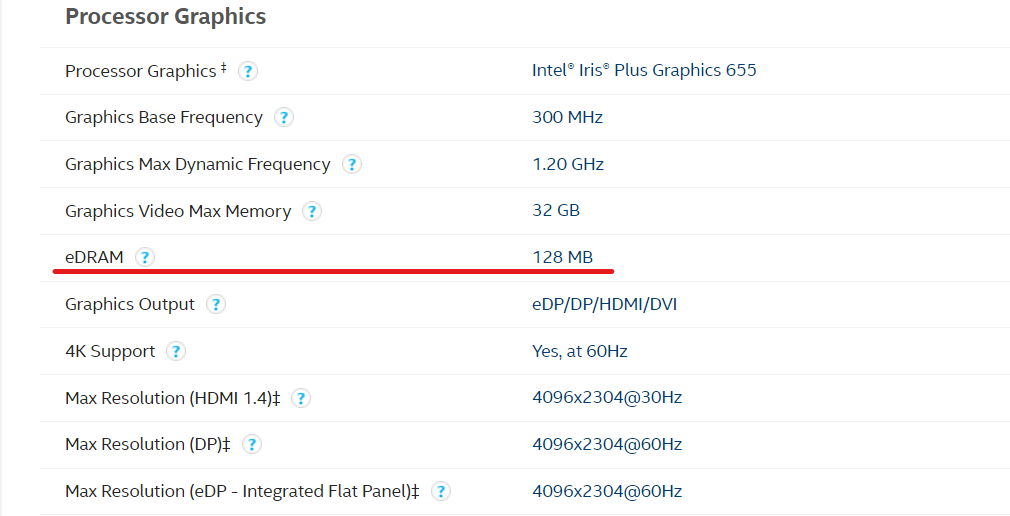The width and height of the screenshot is (1010, 516).
Task: Click the 1.20 GHz max frequency value
Action: tap(568, 164)
